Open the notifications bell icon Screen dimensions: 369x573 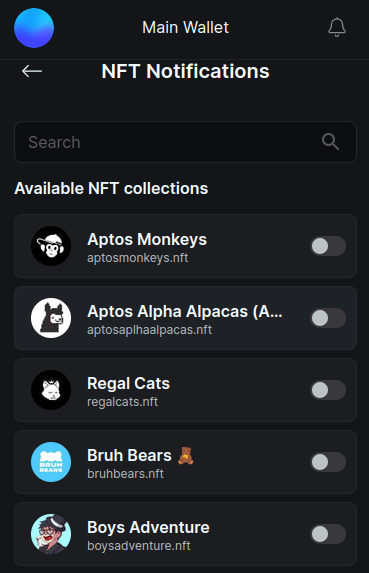[x=336, y=27]
